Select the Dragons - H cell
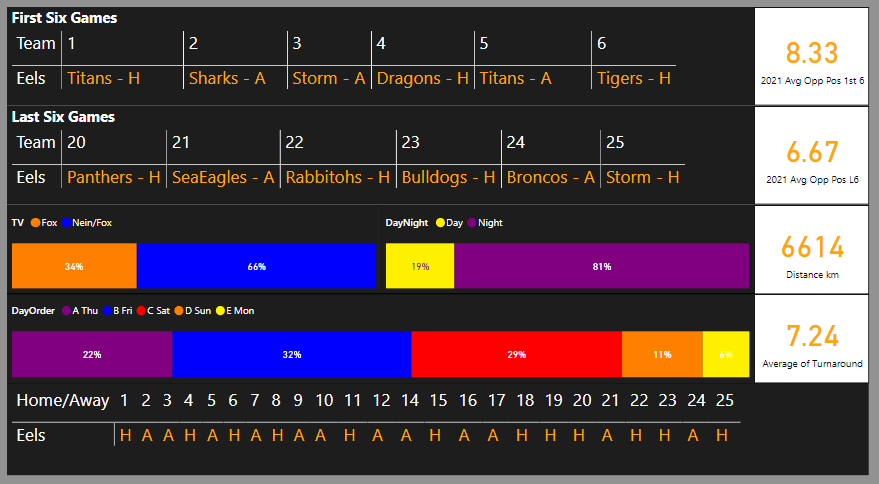Screen dimensions: 879x484 click(423, 78)
